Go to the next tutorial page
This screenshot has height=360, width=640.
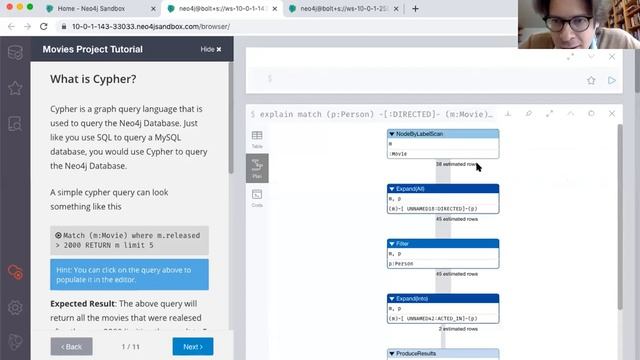click(193, 347)
